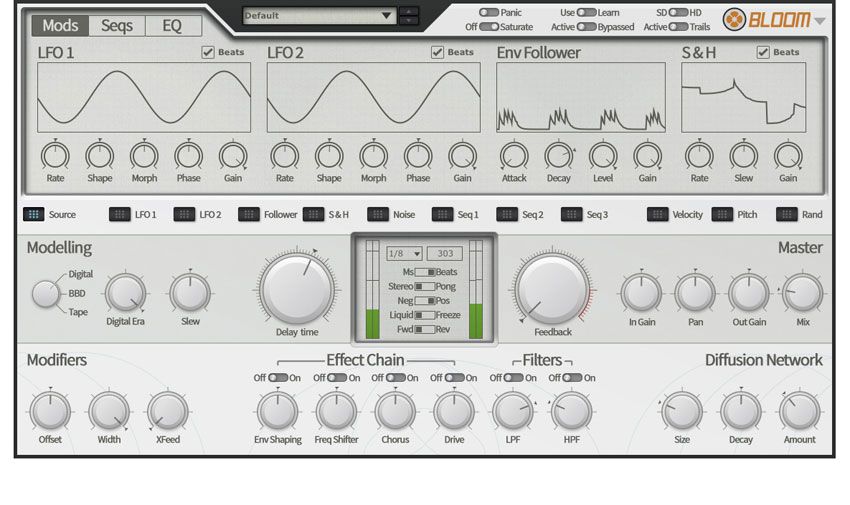Viewport: 850px width, 505px height.
Task: Click the Digital Era knob
Action: pos(125,293)
